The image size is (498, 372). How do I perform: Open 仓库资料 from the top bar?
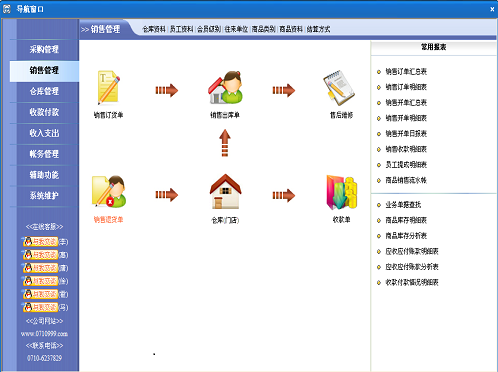click(154, 29)
